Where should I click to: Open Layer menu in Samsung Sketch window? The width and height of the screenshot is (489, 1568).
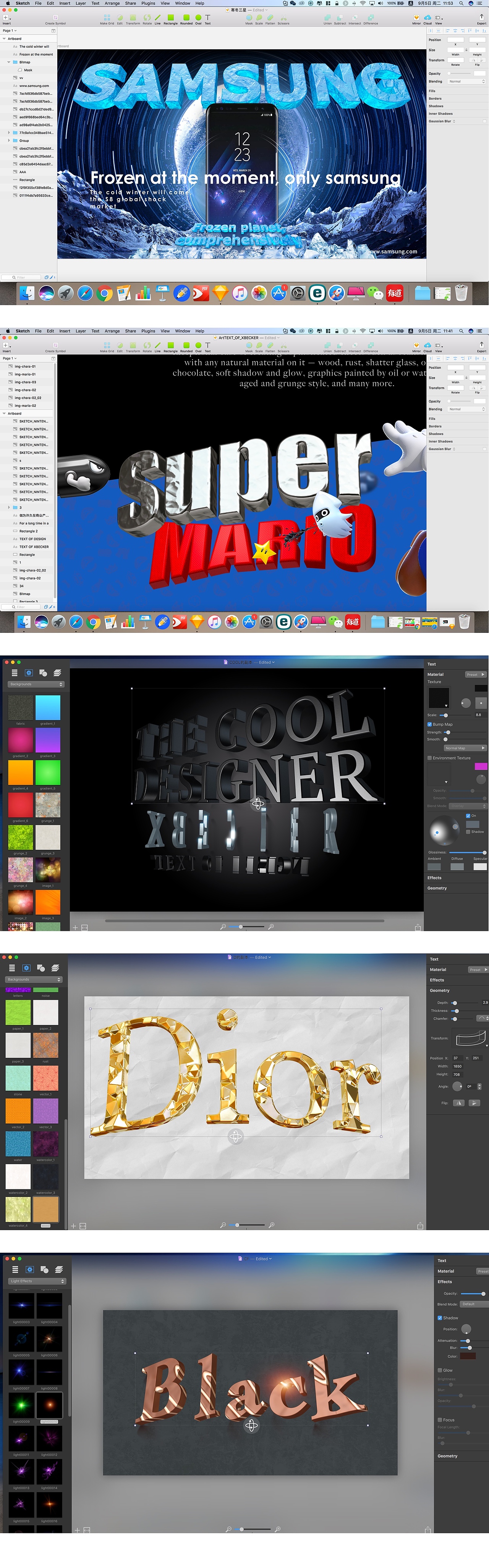pos(80,3)
